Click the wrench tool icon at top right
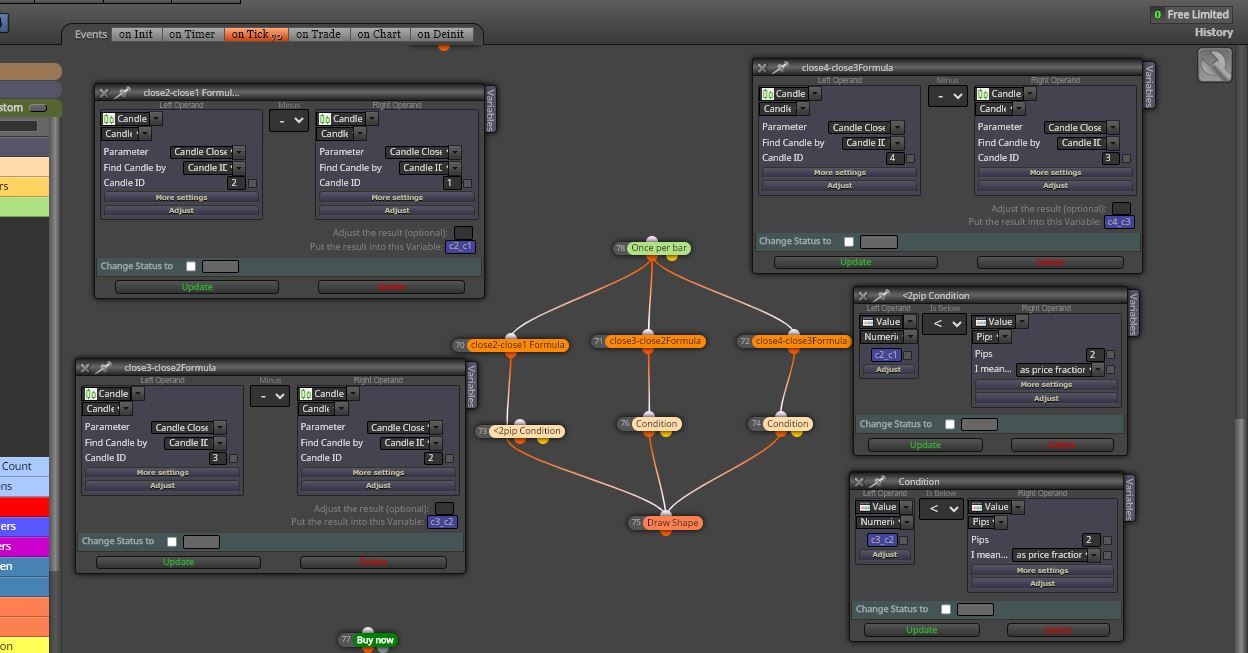Viewport: 1248px width, 653px height. click(1214, 66)
